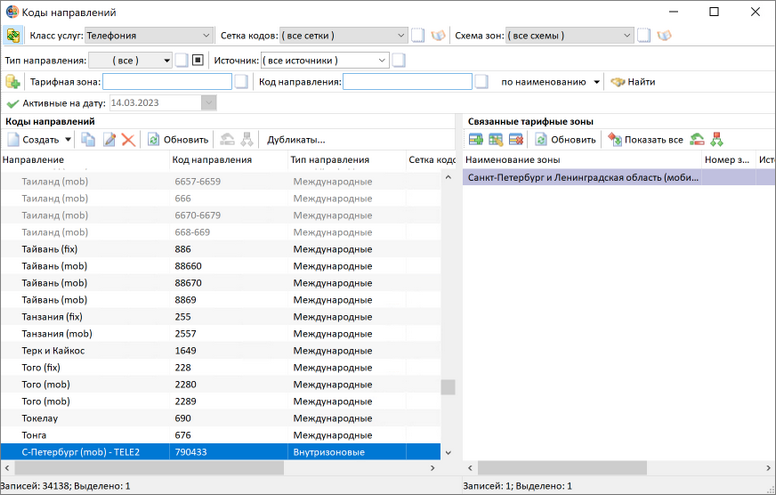Clear the Источник filter with its clear icon

tap(399, 60)
